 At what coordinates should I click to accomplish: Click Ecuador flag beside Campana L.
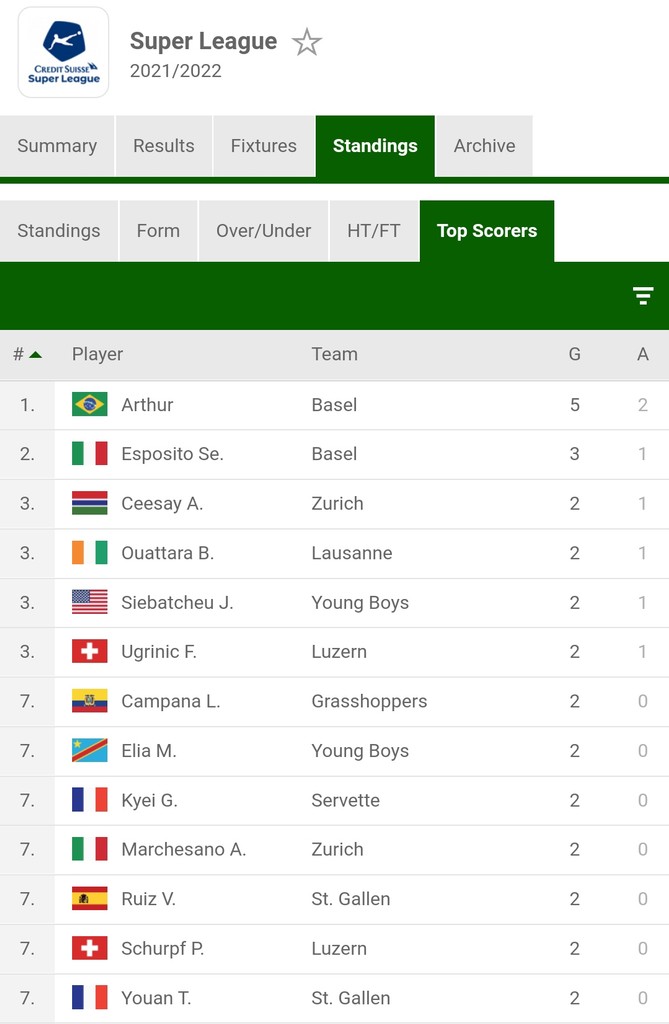coord(90,701)
